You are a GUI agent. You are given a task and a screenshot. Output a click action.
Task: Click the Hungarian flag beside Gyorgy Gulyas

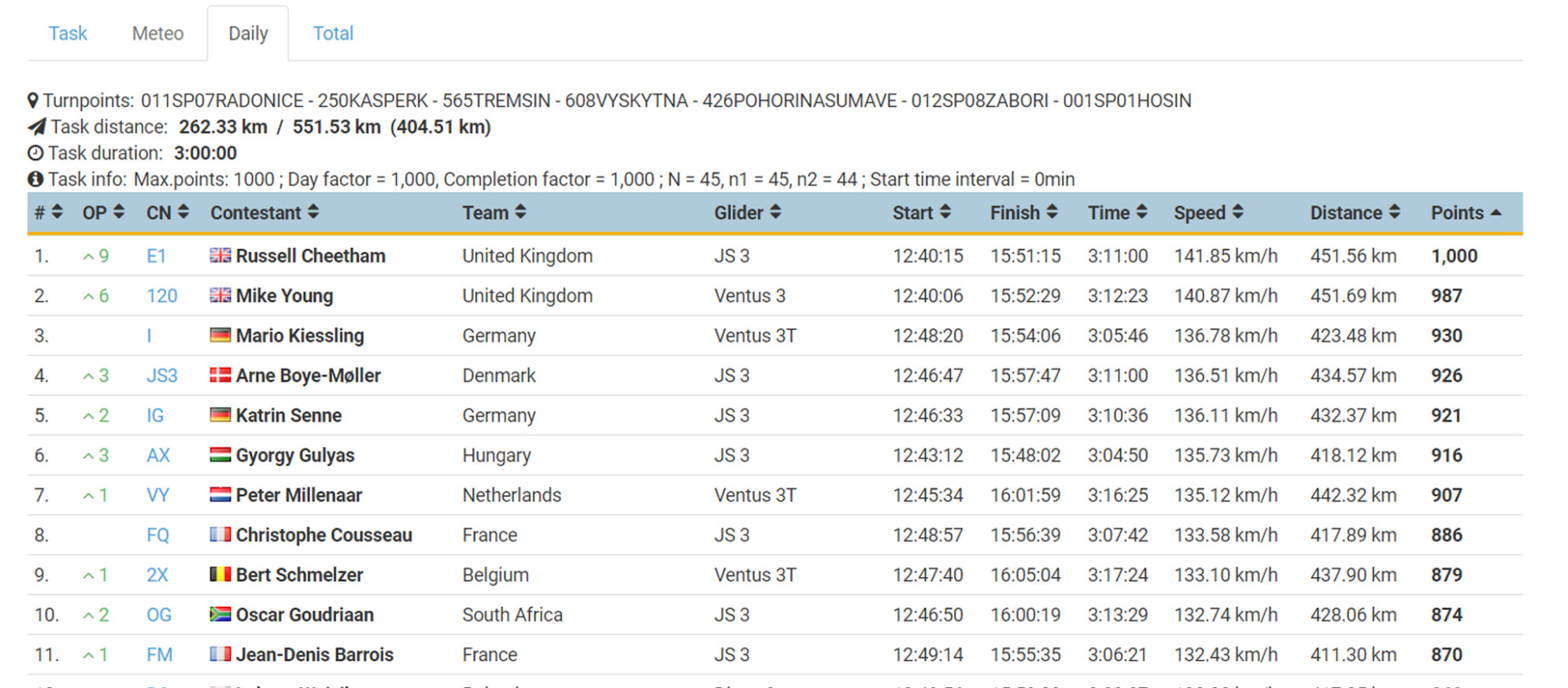tap(220, 455)
